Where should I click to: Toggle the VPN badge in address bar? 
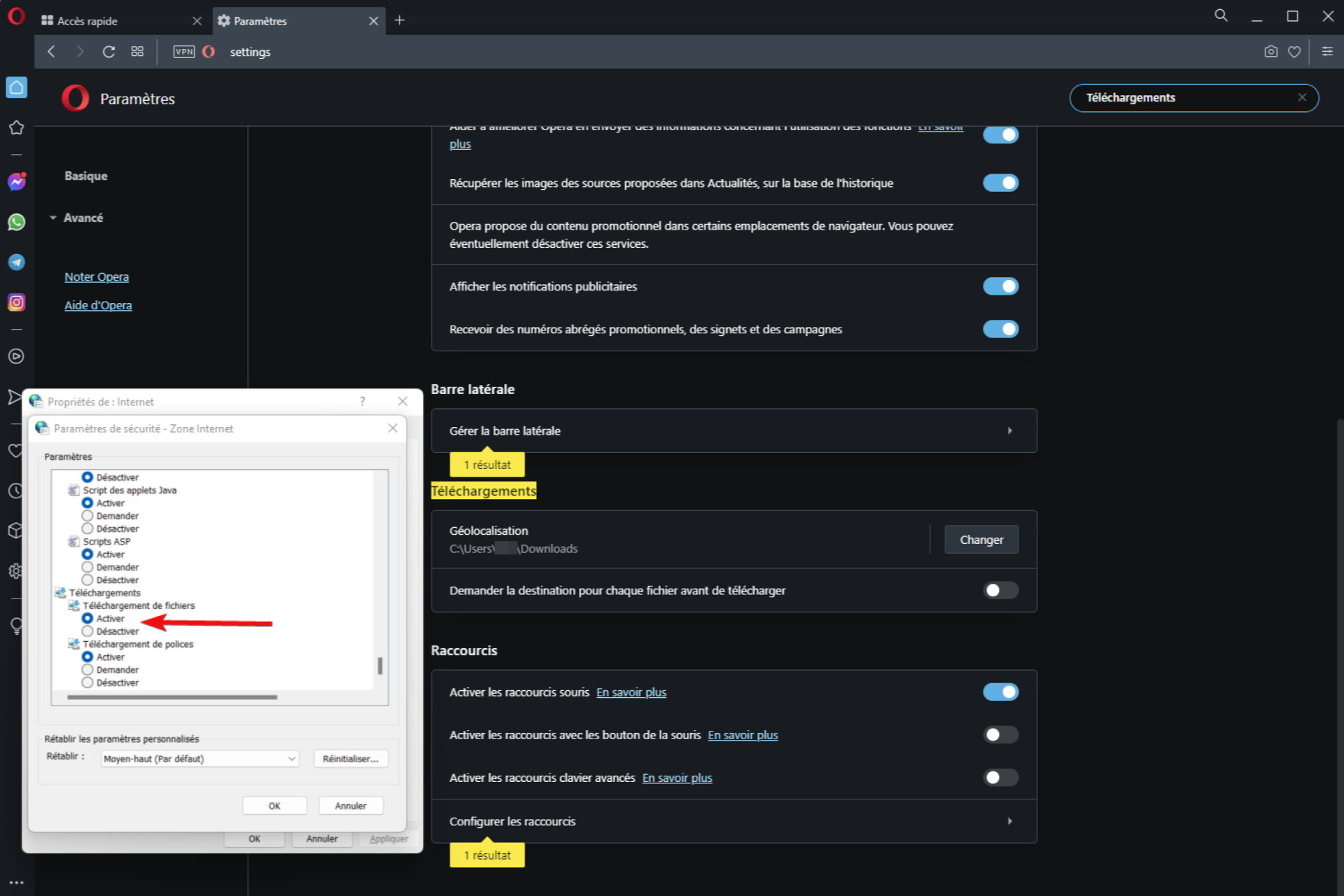point(184,52)
